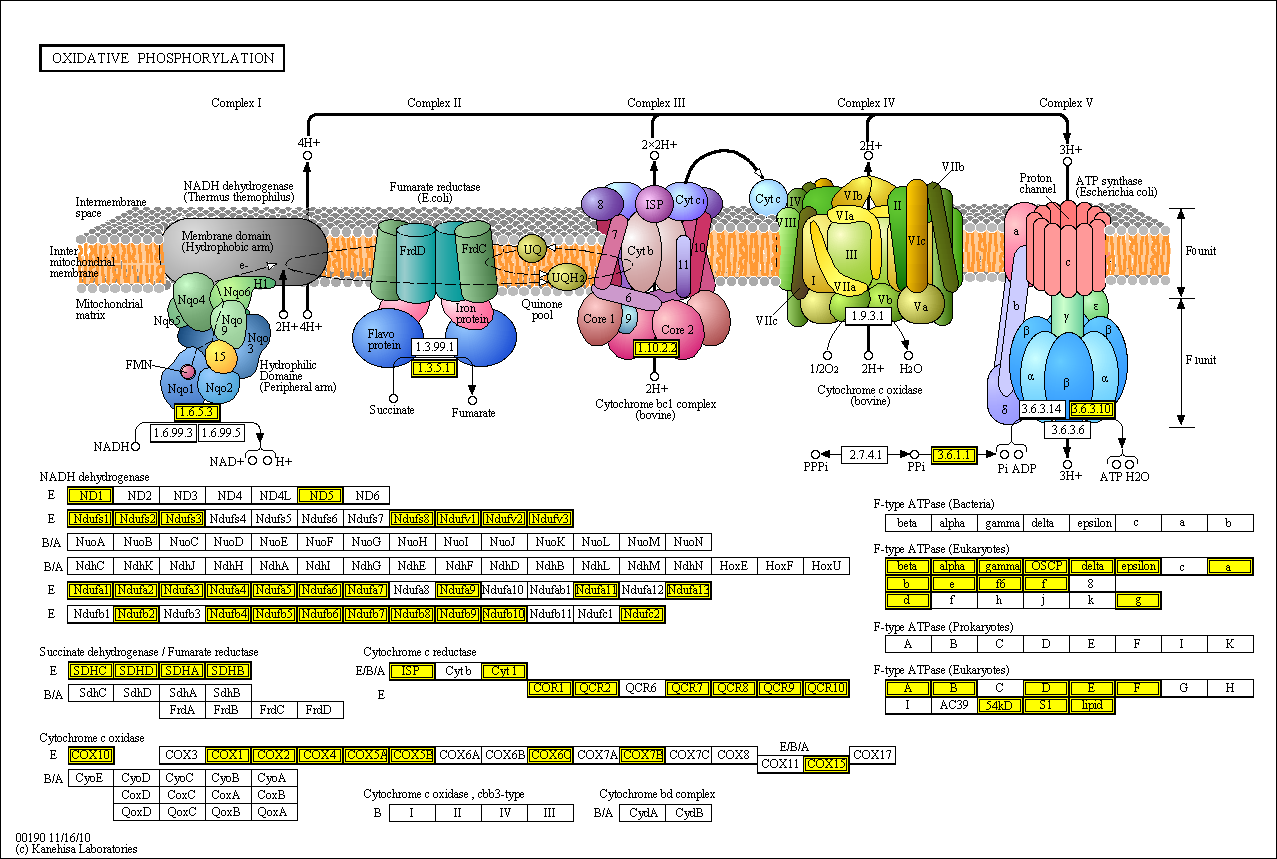Image resolution: width=1277 pixels, height=859 pixels.
Task: Select the blue Flavo protein shape
Action: (382, 340)
